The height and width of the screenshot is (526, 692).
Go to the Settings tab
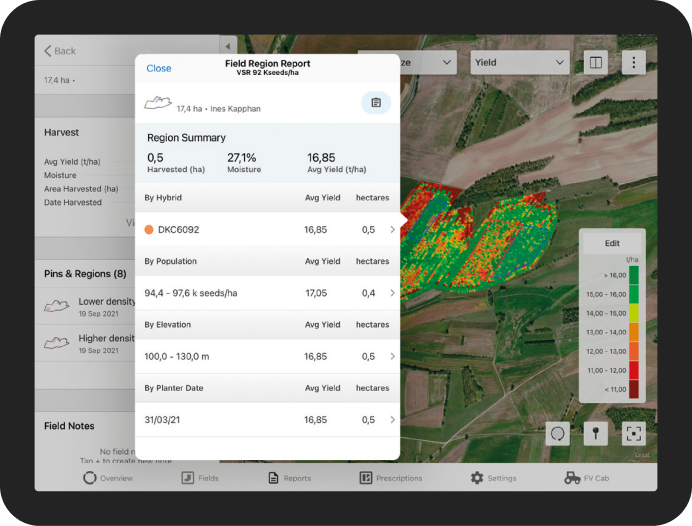493,478
